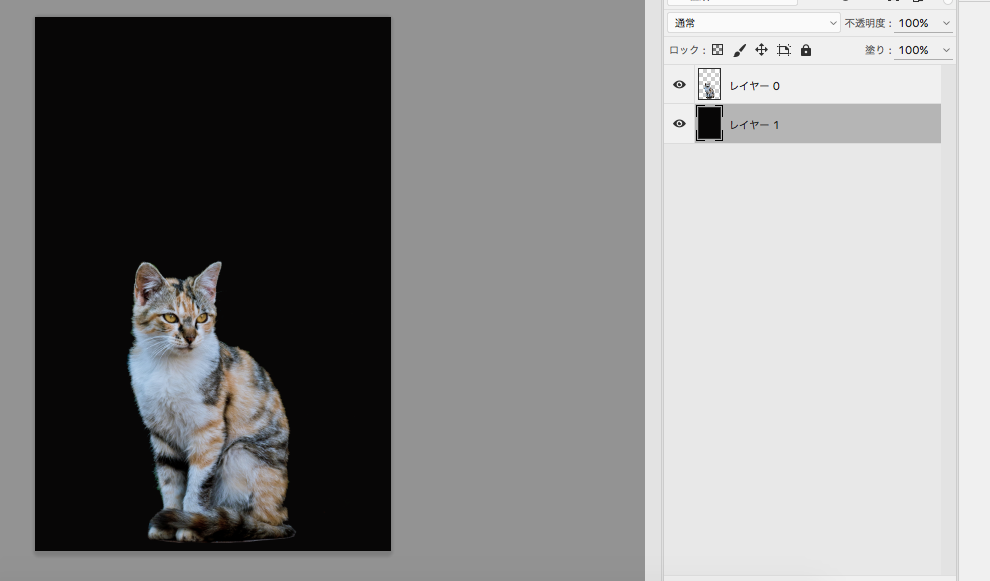
Task: Click the 不透明度 100% value field
Action: 915,23
